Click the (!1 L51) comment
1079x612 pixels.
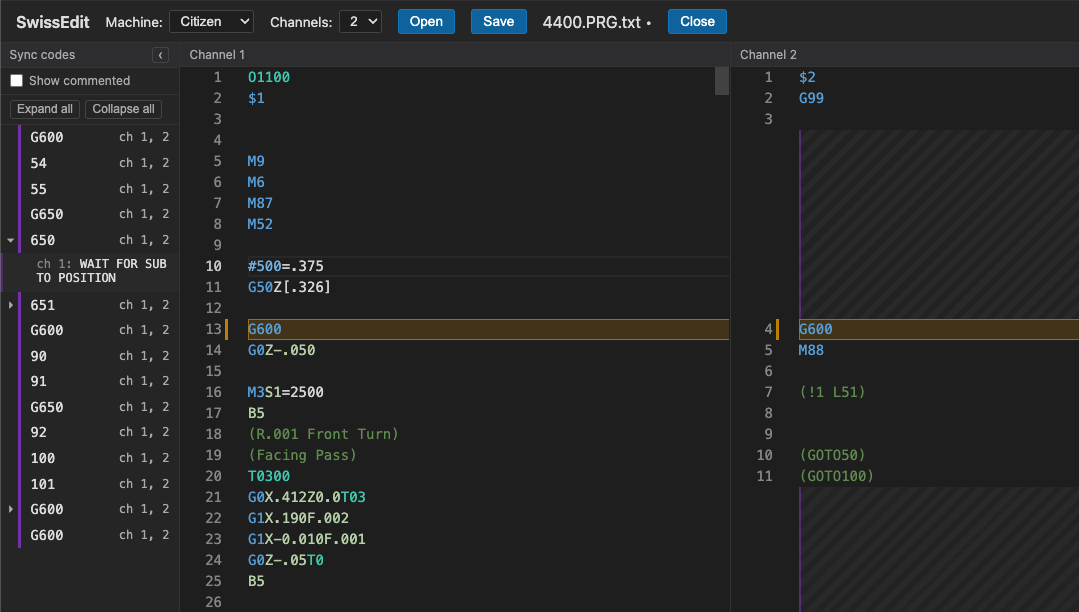pos(832,392)
